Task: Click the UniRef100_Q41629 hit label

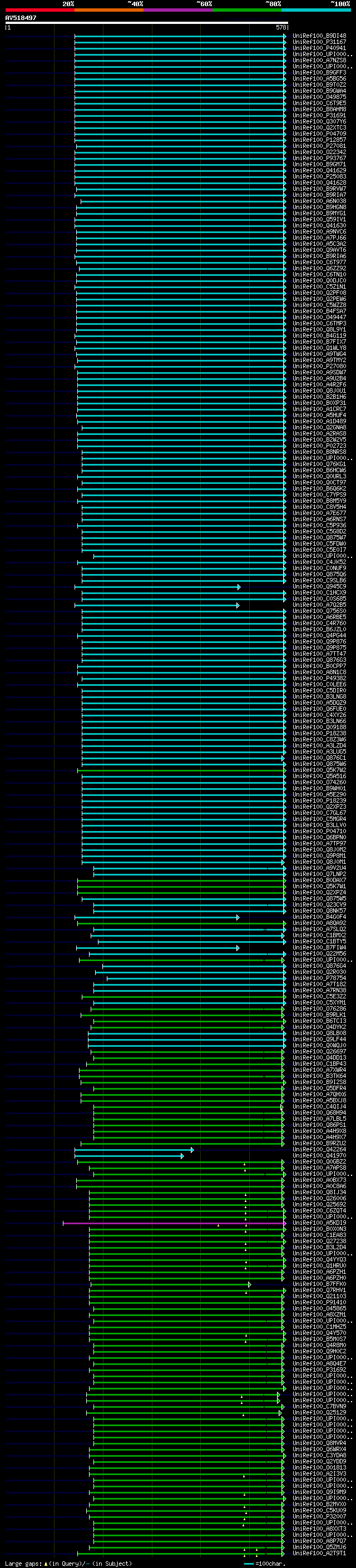Action: [x=319, y=170]
